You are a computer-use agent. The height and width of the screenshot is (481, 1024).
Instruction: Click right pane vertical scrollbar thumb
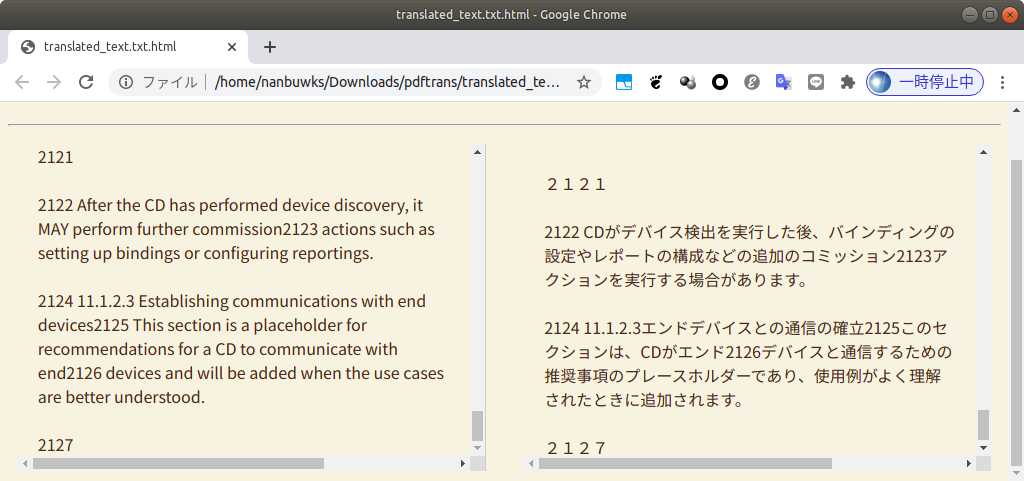[984, 425]
